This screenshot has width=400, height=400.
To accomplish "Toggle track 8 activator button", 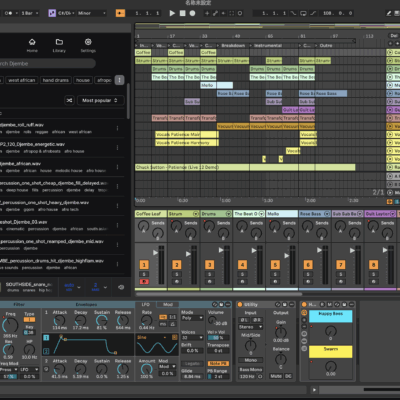I will [x=373, y=265].
